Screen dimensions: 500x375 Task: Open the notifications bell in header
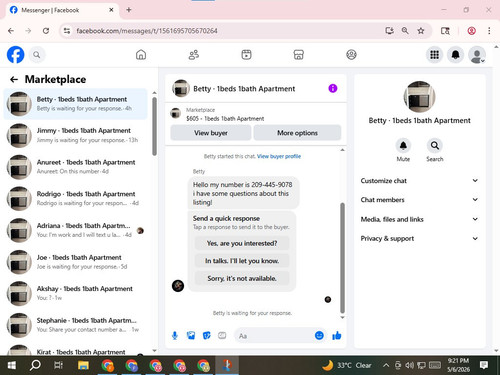point(456,55)
